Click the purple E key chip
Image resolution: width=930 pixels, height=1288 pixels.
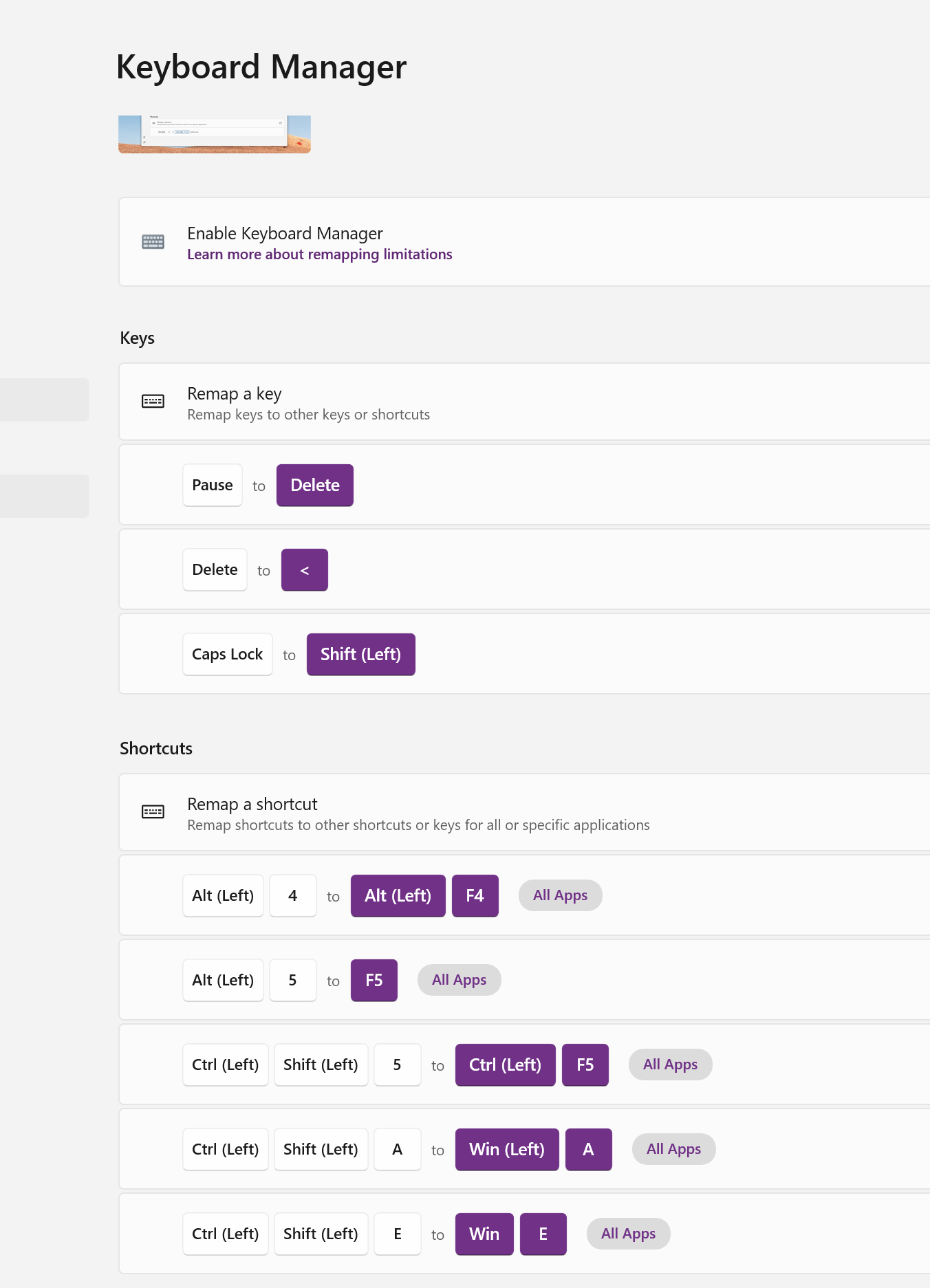[x=543, y=1234]
